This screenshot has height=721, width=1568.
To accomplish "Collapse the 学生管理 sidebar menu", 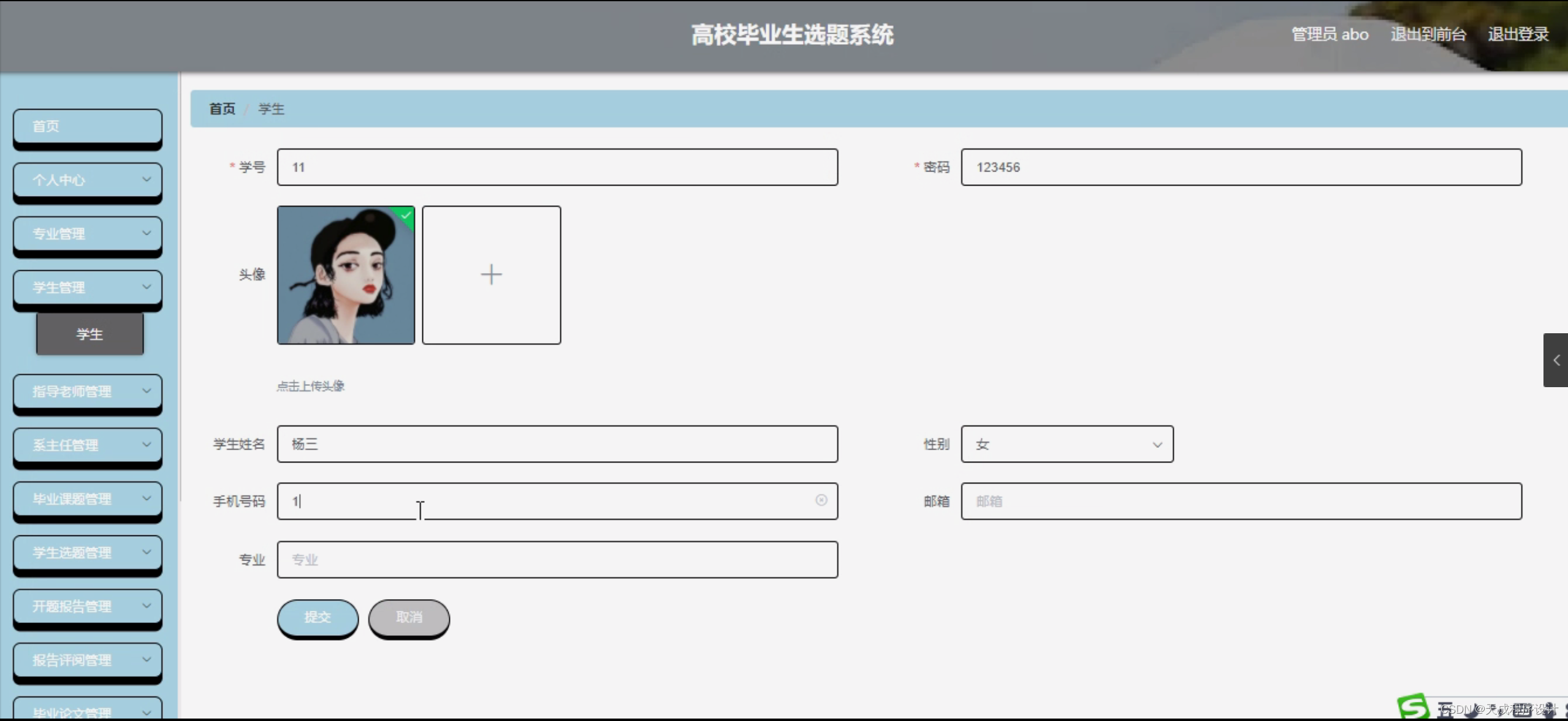I will point(88,287).
